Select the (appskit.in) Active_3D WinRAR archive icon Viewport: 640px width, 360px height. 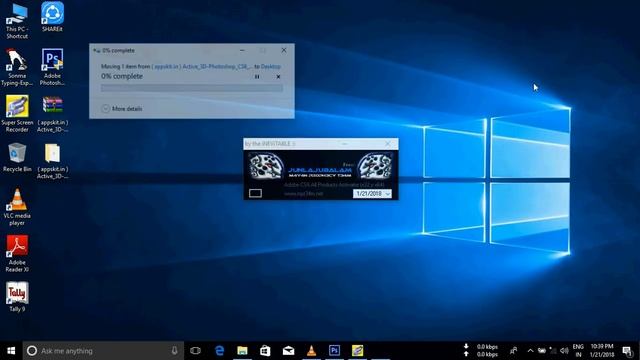[52, 114]
